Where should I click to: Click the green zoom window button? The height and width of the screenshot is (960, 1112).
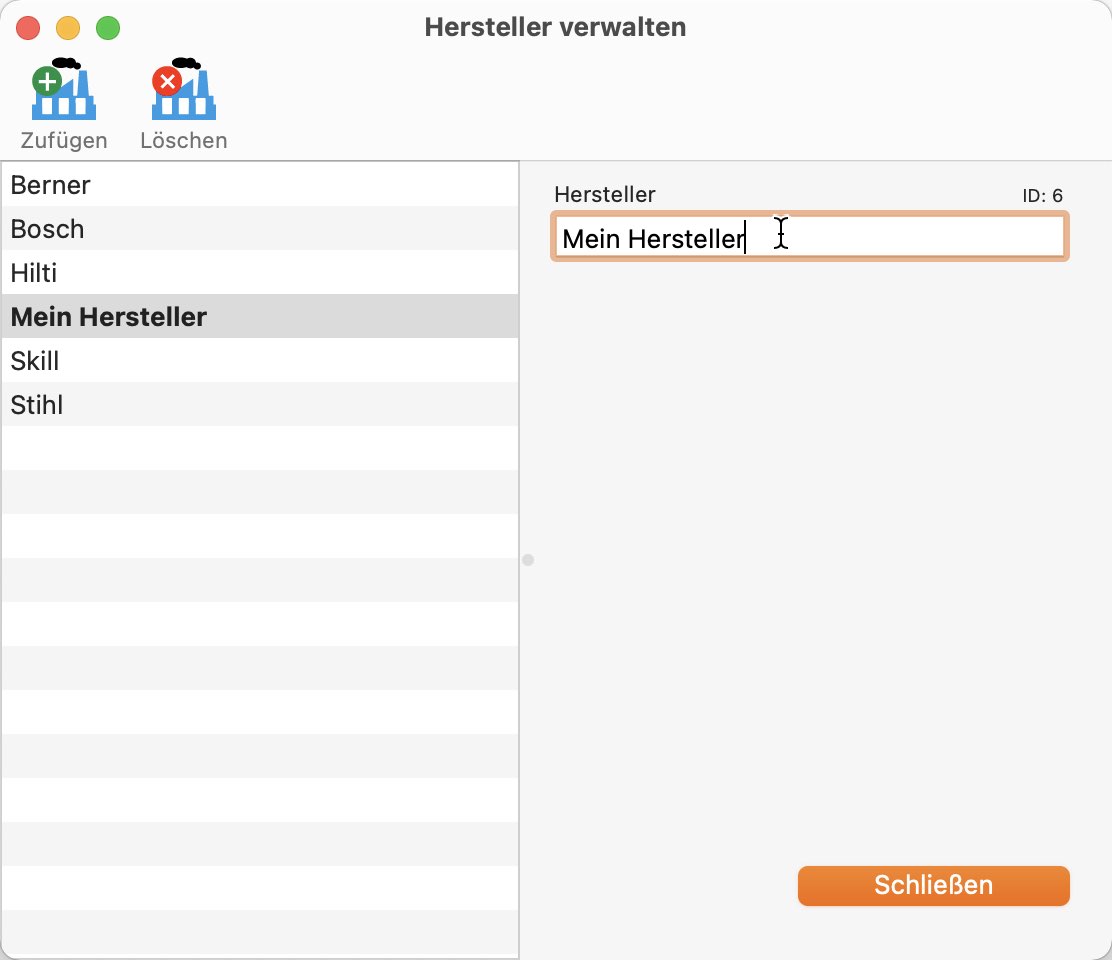(x=108, y=28)
